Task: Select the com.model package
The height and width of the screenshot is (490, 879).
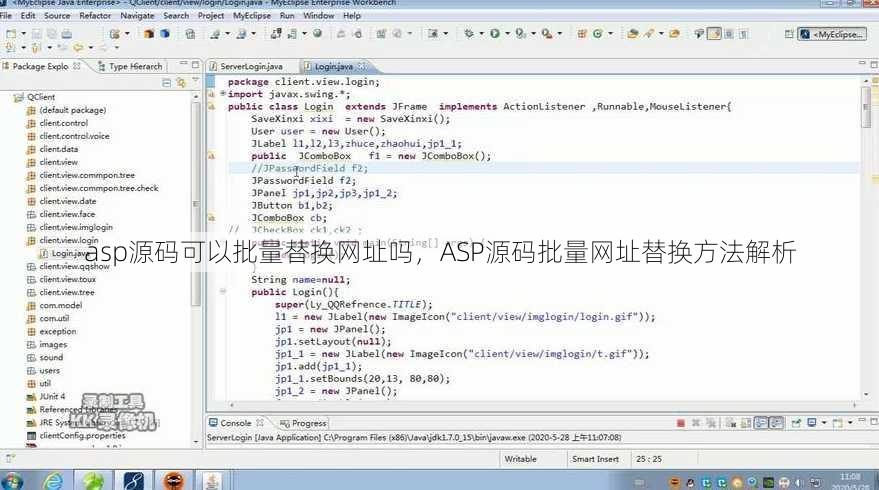Action: [x=61, y=305]
